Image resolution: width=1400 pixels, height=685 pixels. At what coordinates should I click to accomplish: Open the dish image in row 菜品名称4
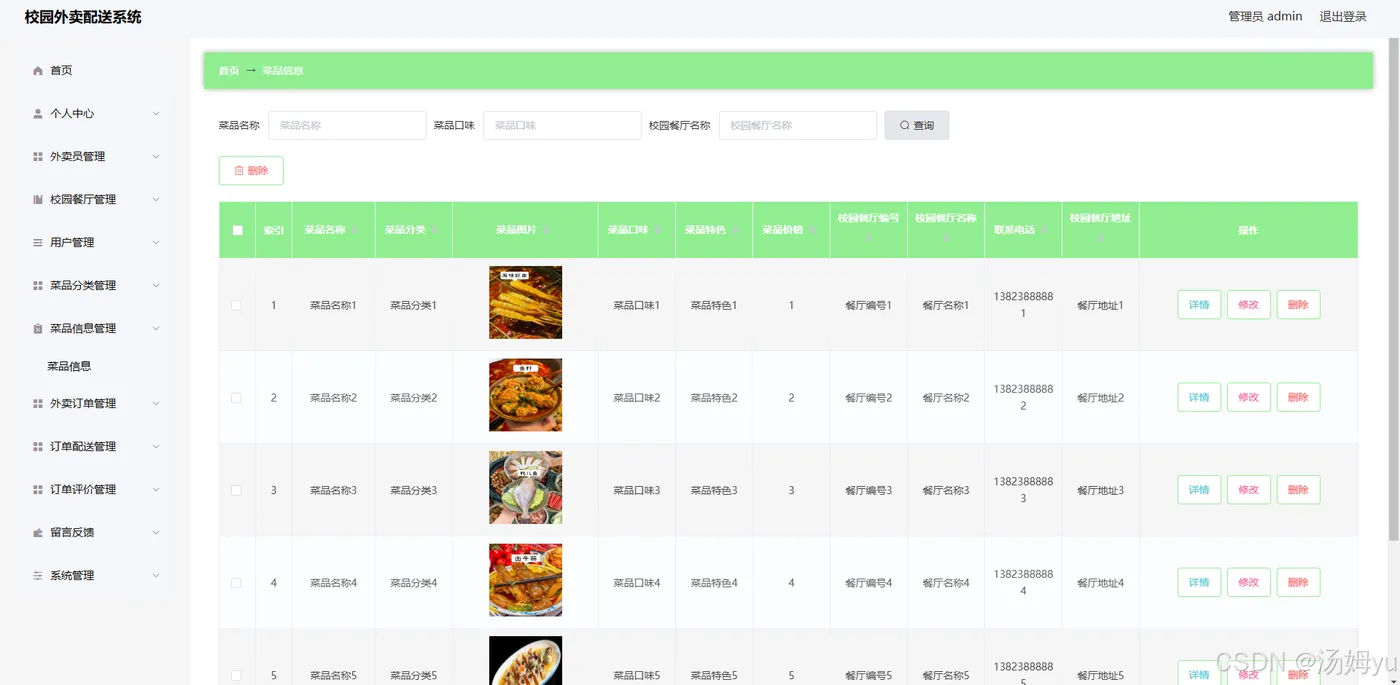(x=525, y=580)
